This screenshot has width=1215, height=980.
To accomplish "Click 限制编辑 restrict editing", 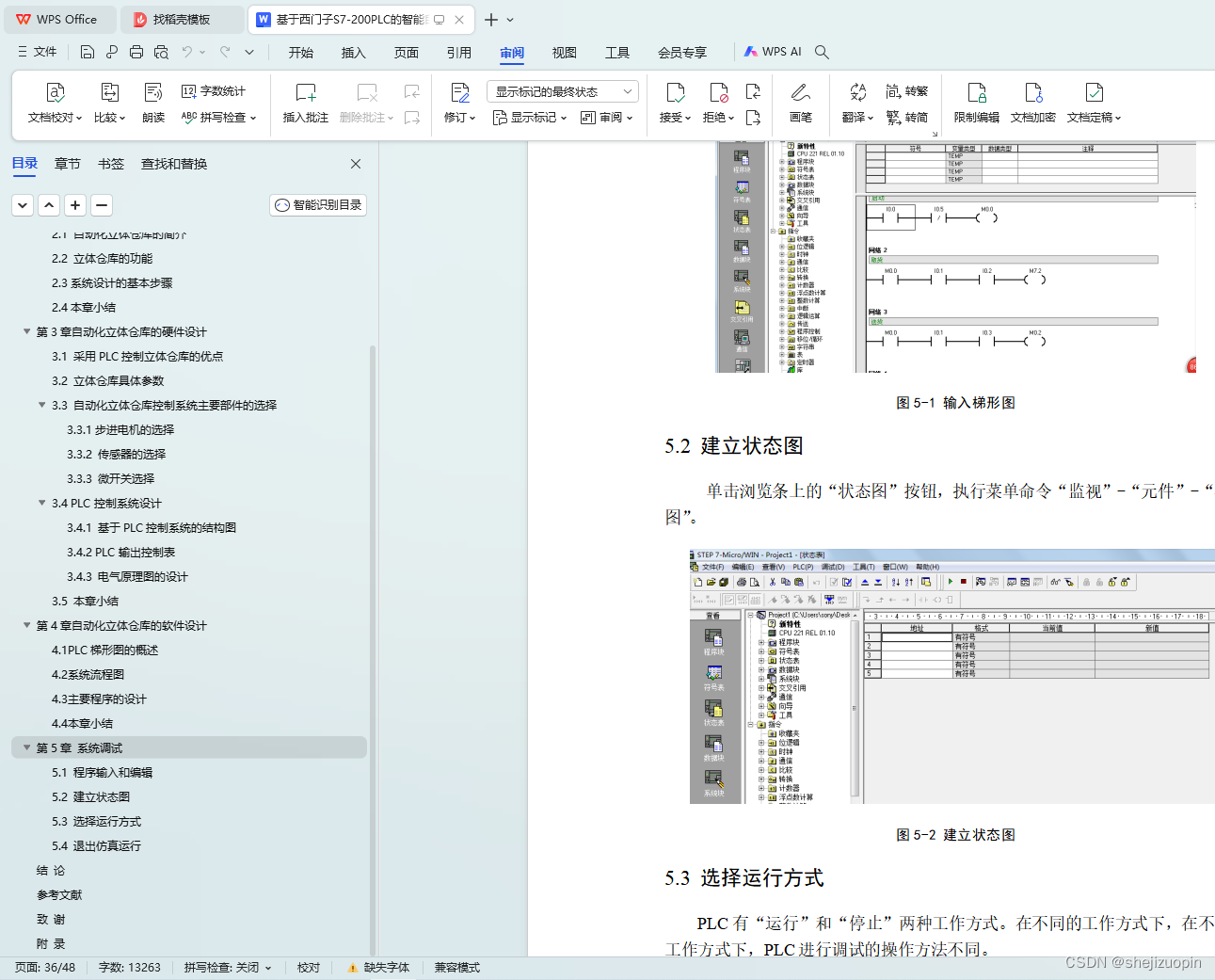I will [977, 104].
